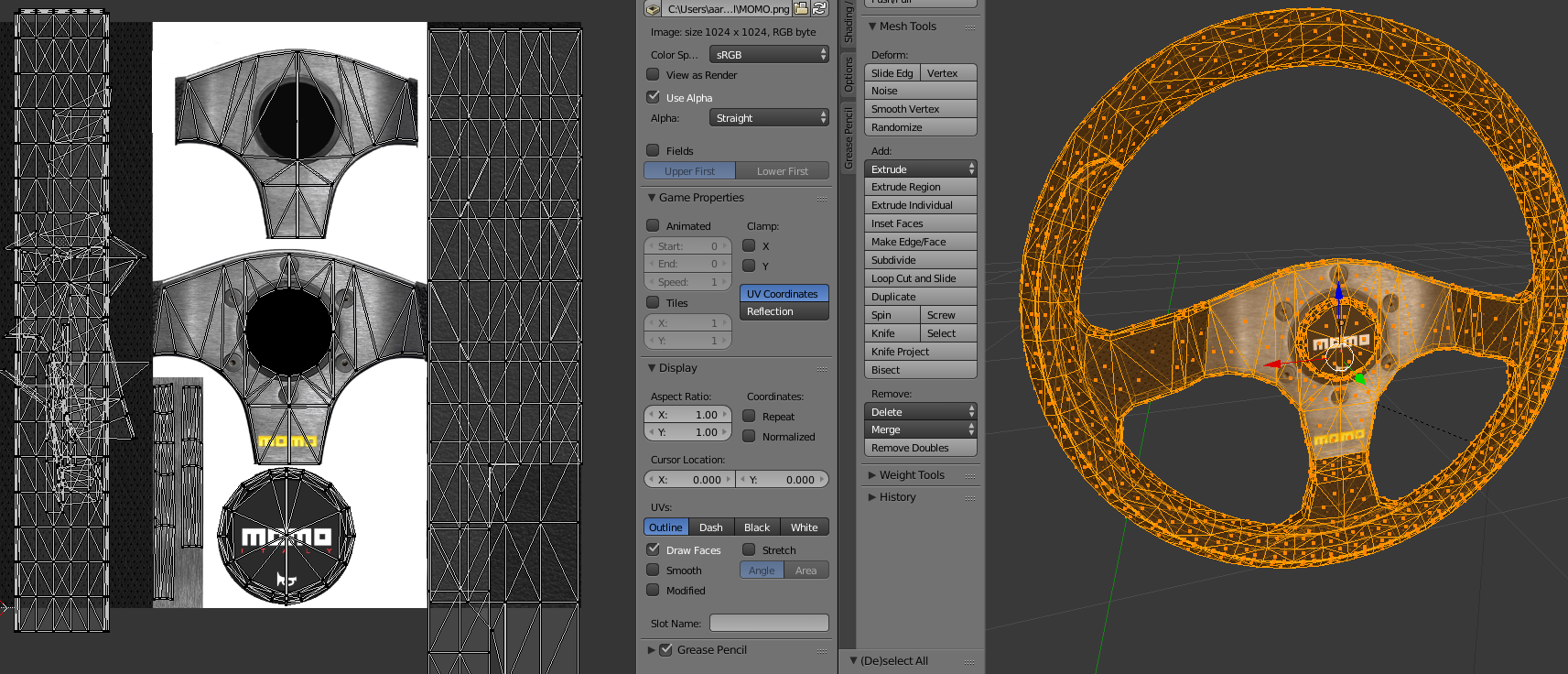
Task: Enable View as Render checkbox
Action: [x=653, y=74]
